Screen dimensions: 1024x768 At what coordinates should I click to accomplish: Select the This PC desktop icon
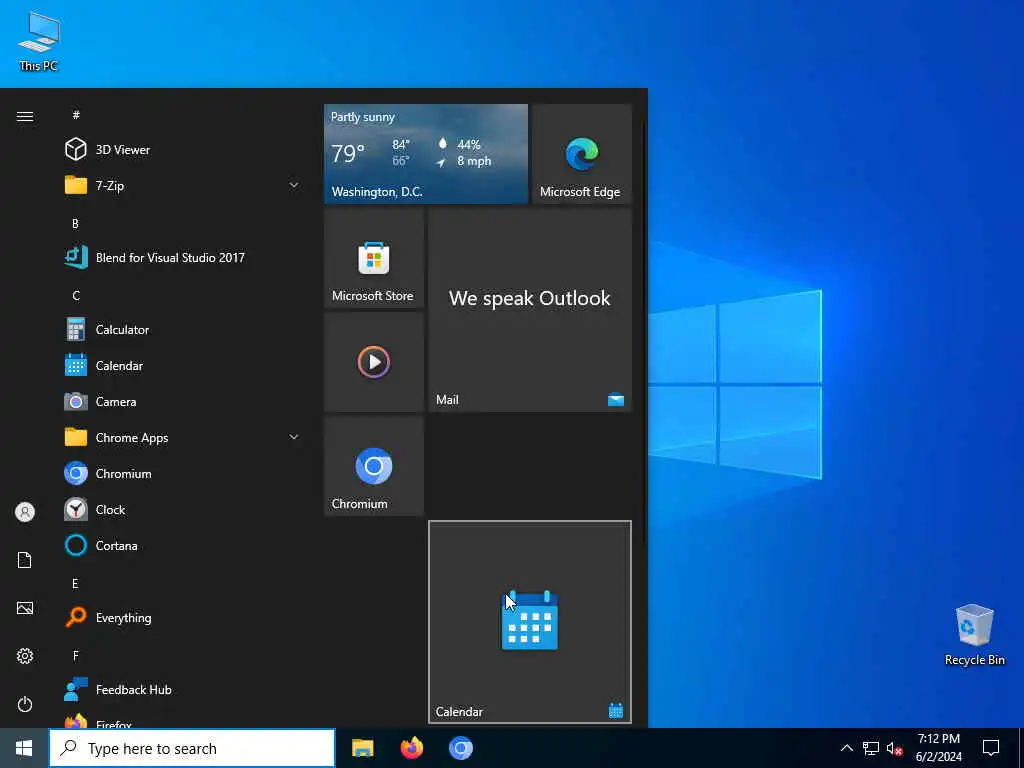pos(39,42)
